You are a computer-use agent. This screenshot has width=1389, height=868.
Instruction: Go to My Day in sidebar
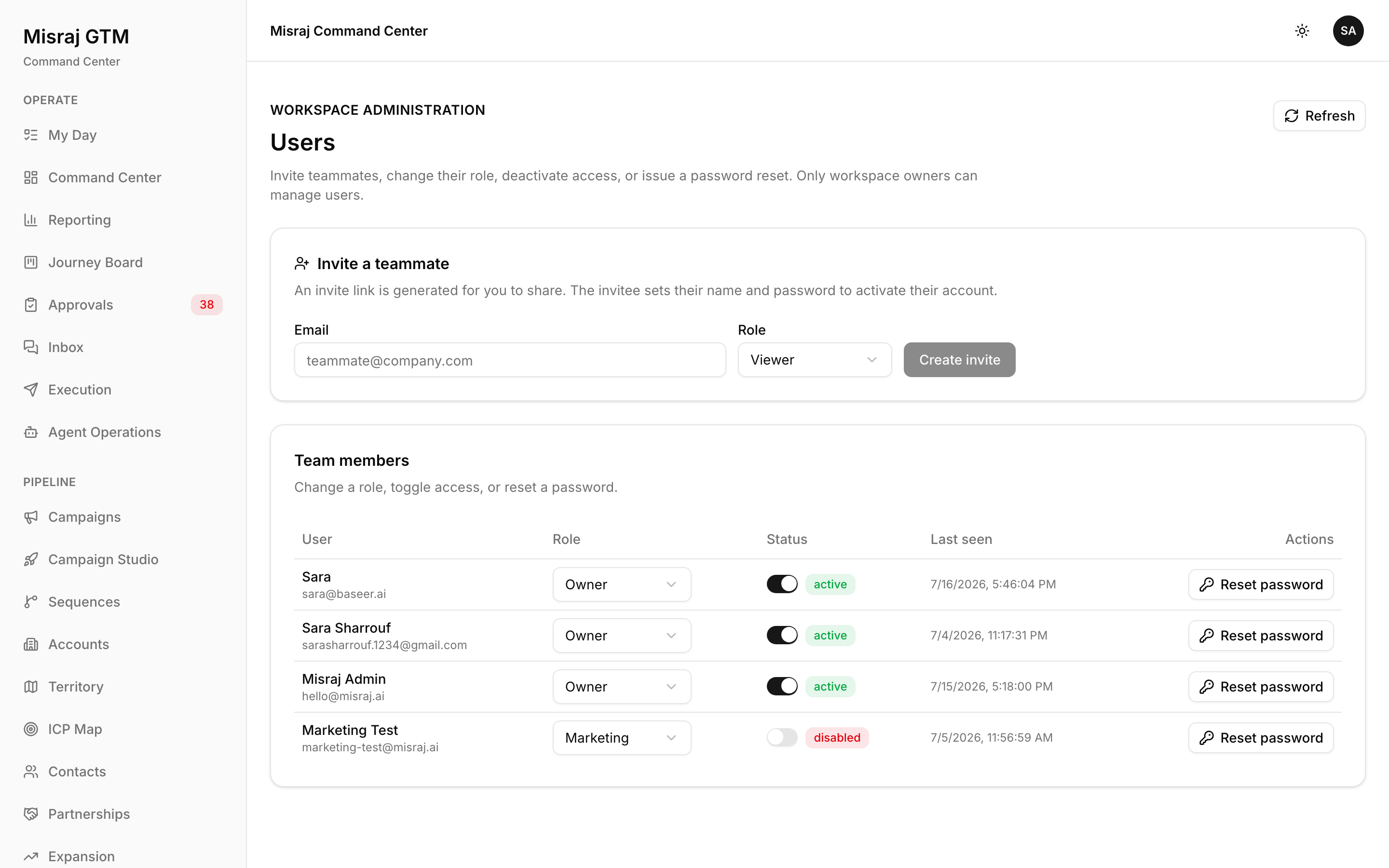coord(123,135)
